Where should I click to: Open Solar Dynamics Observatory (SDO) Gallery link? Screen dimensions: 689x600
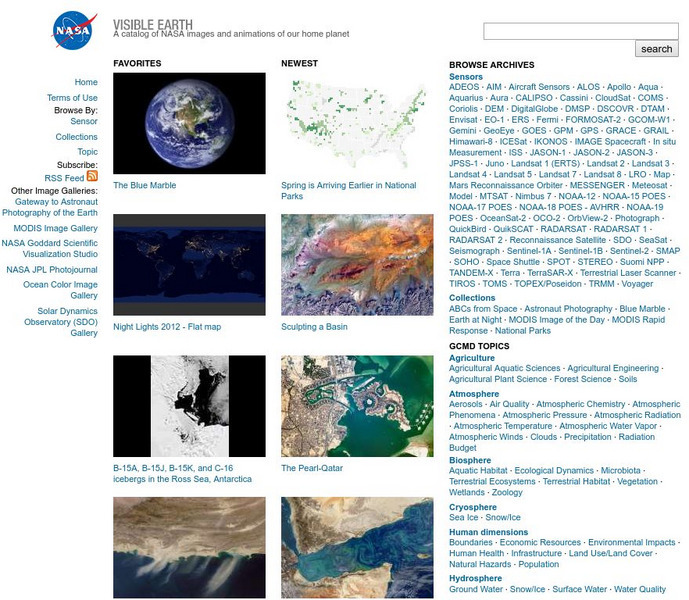[x=61, y=322]
